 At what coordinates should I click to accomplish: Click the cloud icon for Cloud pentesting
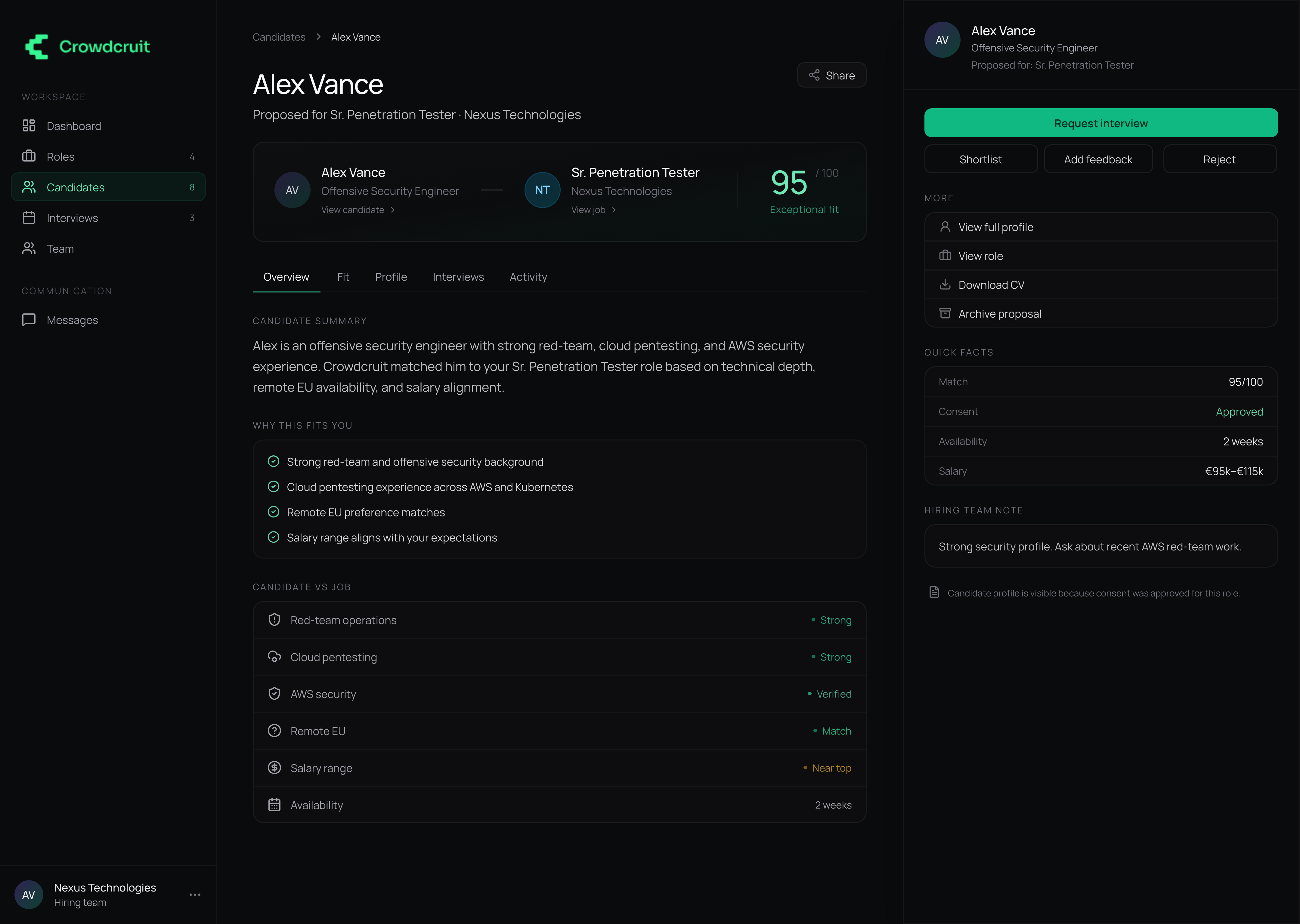click(274, 657)
